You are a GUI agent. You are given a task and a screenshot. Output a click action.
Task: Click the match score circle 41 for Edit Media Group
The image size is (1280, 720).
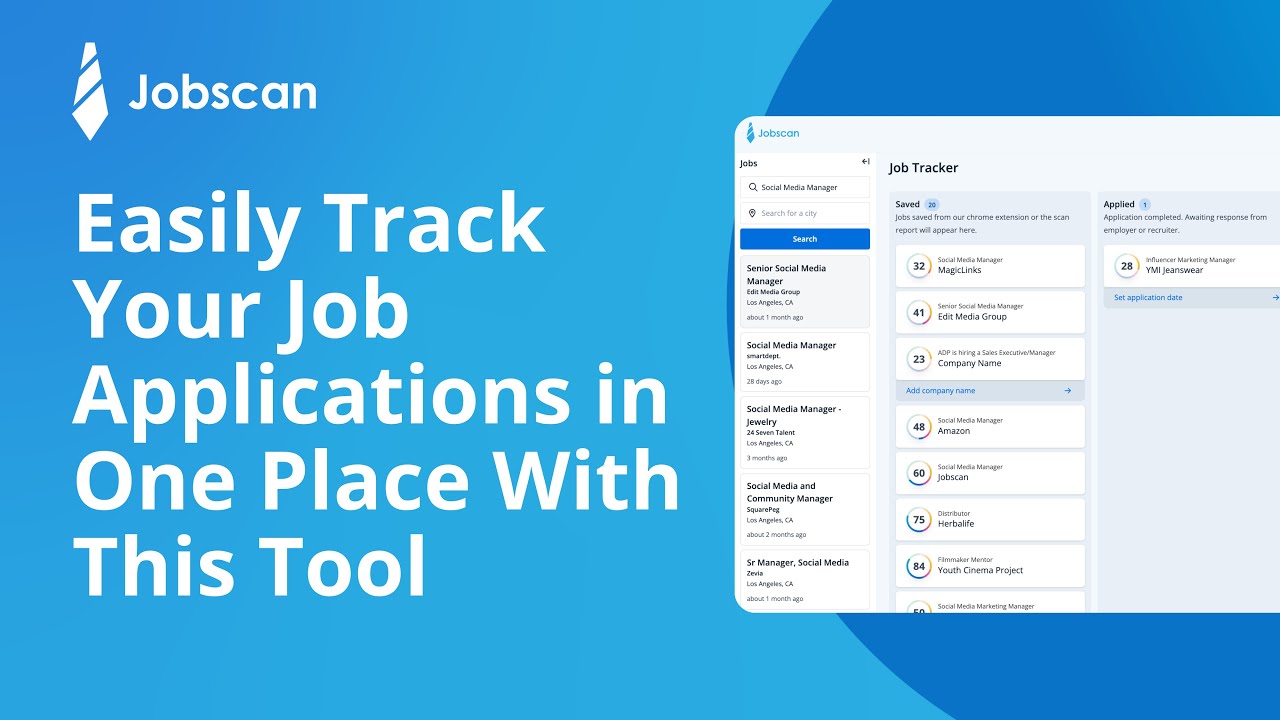point(919,312)
